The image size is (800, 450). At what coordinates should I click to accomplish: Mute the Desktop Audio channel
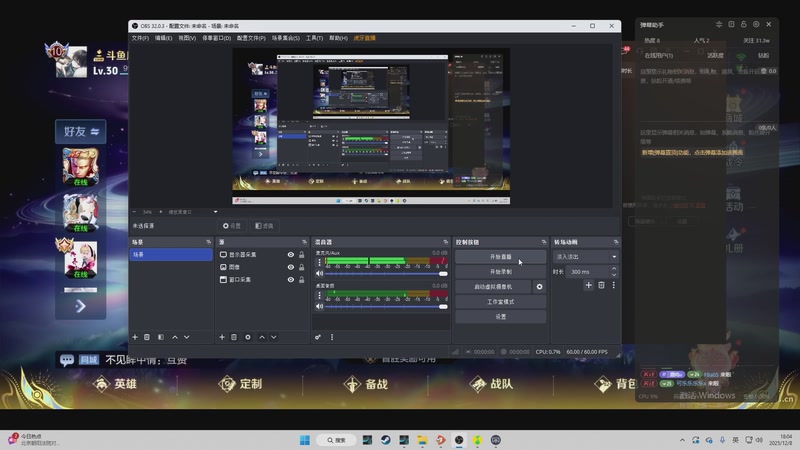tap(319, 307)
